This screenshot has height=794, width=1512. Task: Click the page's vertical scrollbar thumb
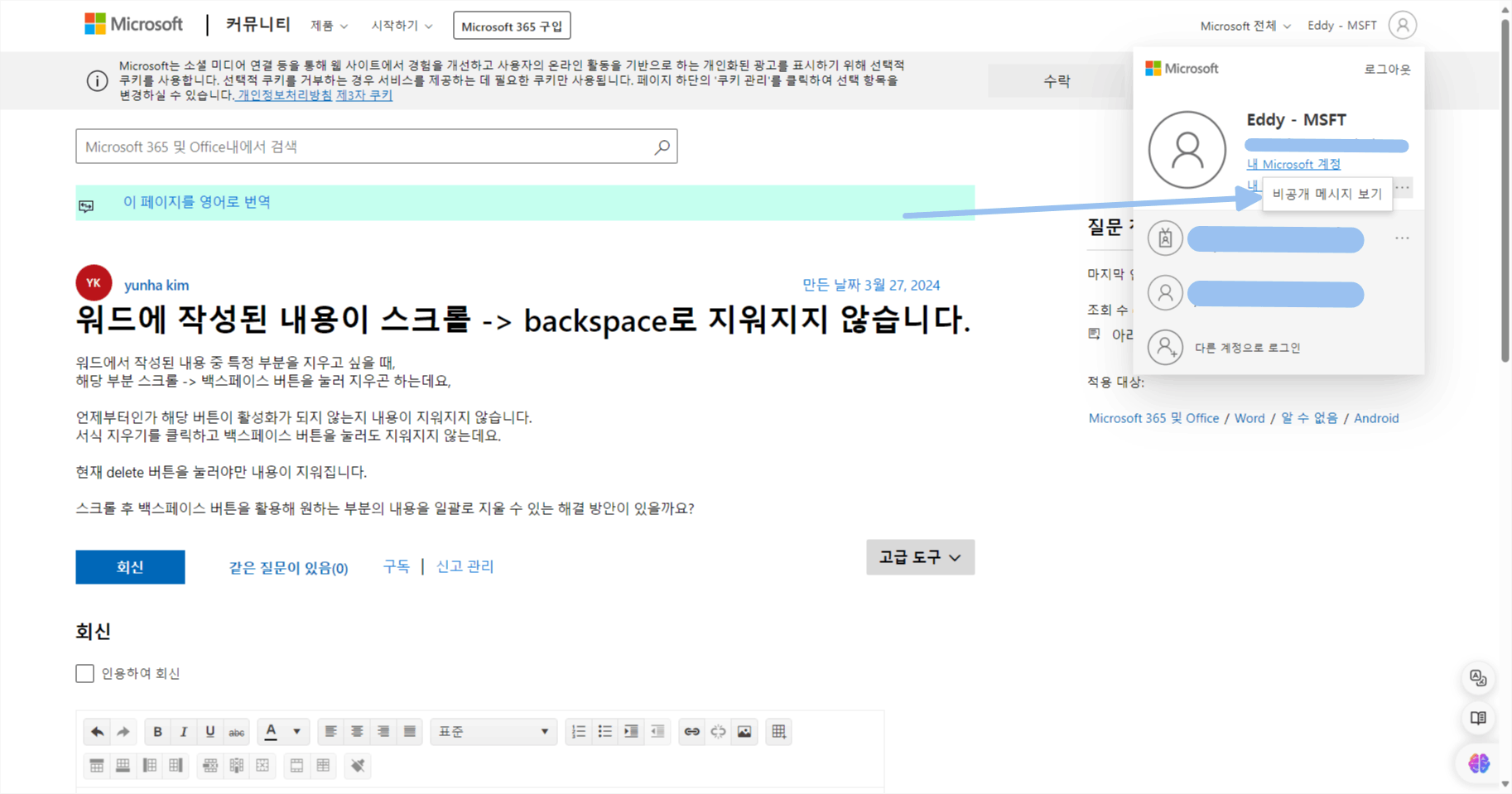tap(1505, 190)
